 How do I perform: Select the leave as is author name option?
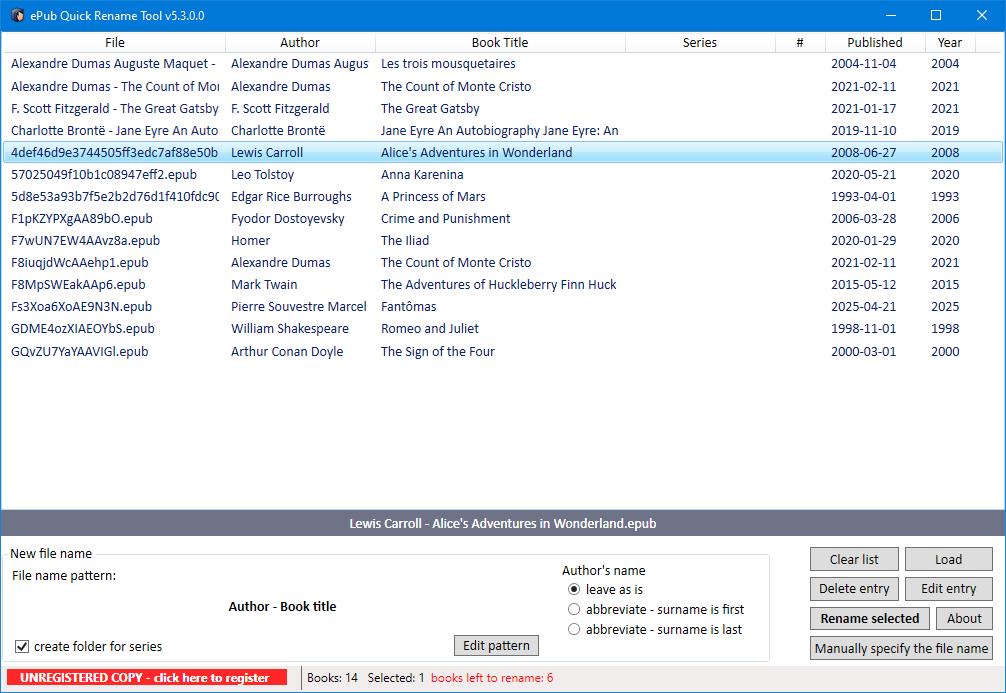point(574,588)
